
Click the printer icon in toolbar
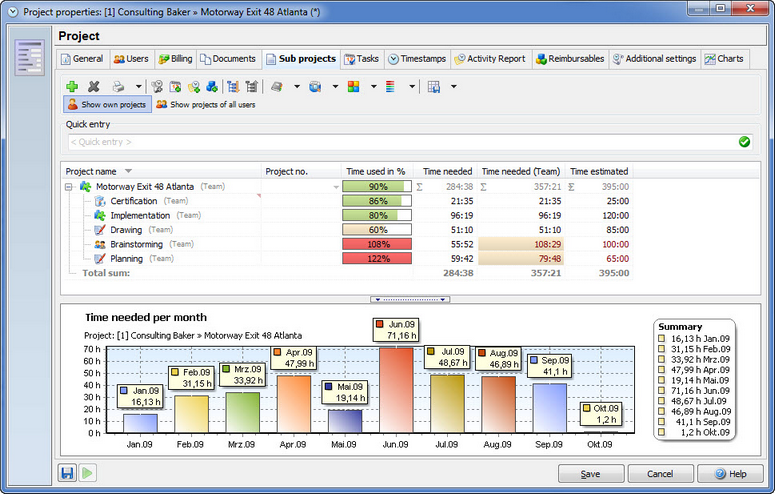(118, 87)
